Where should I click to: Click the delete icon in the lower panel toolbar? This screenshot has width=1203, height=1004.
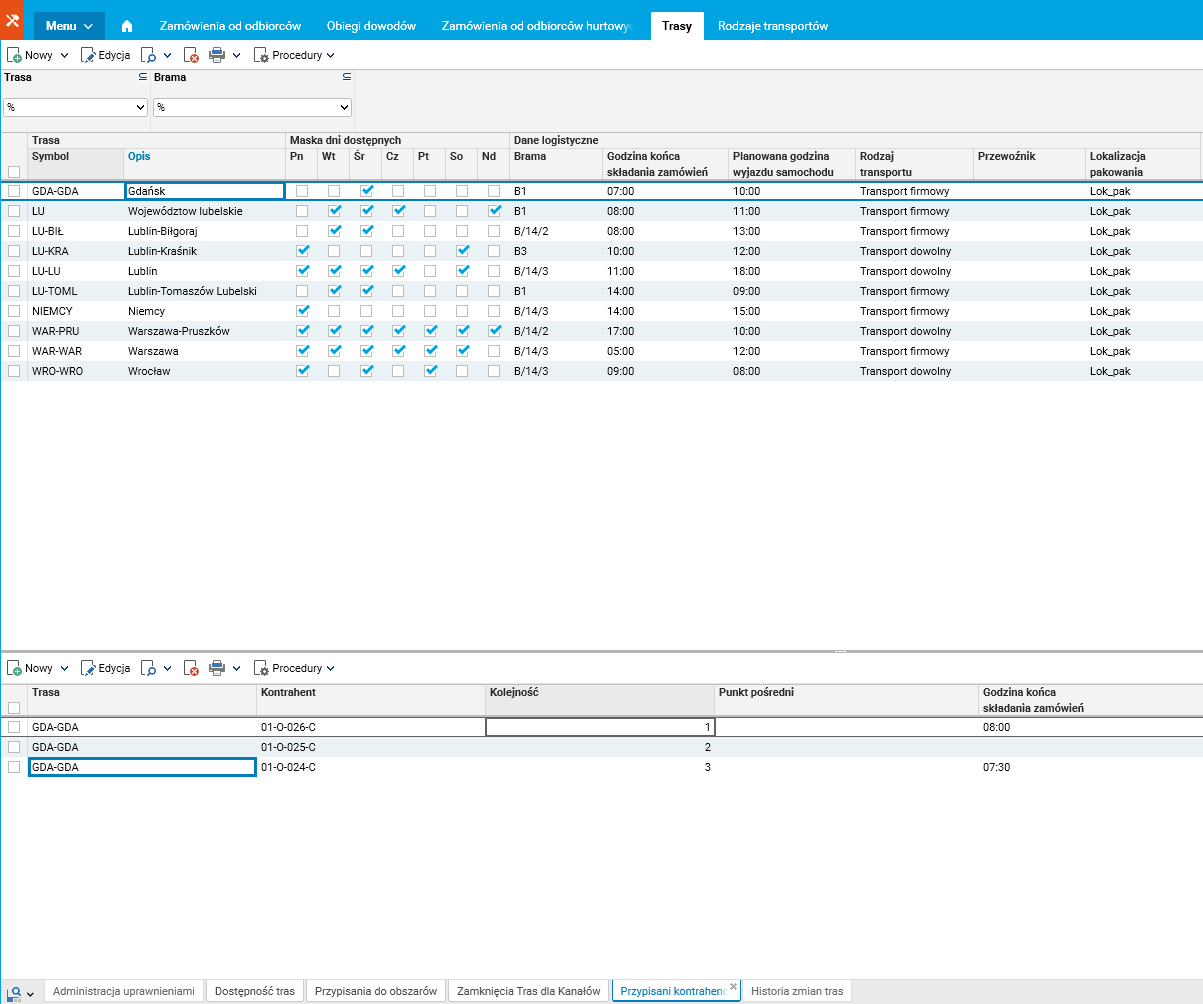tap(191, 668)
